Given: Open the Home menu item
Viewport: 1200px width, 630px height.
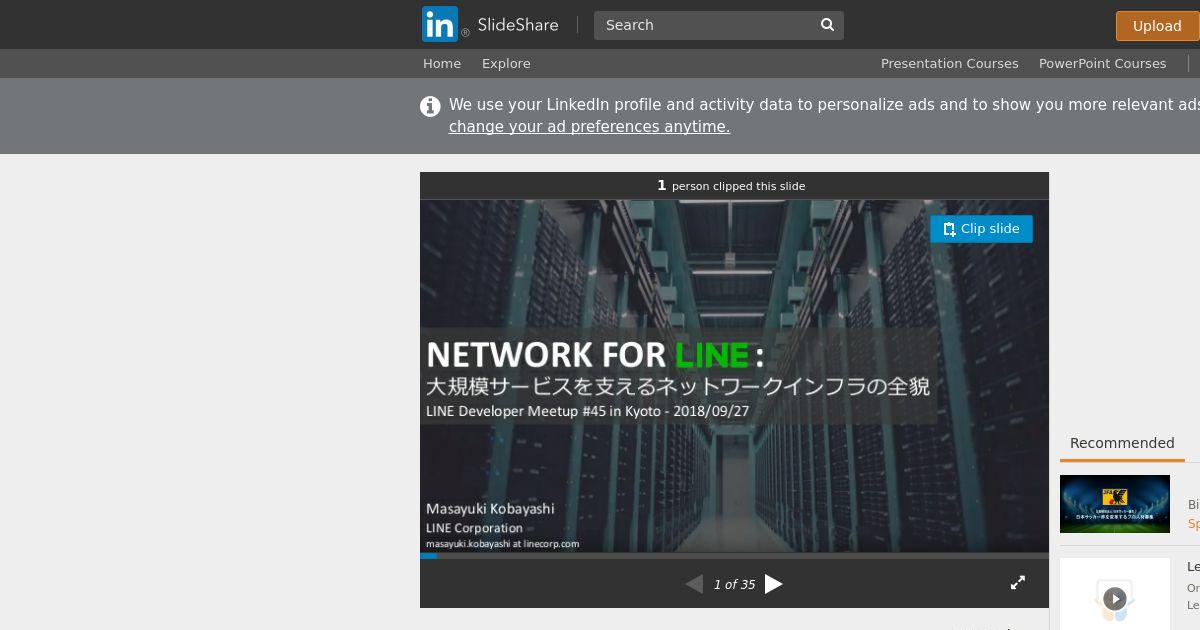Looking at the screenshot, I should 442,63.
